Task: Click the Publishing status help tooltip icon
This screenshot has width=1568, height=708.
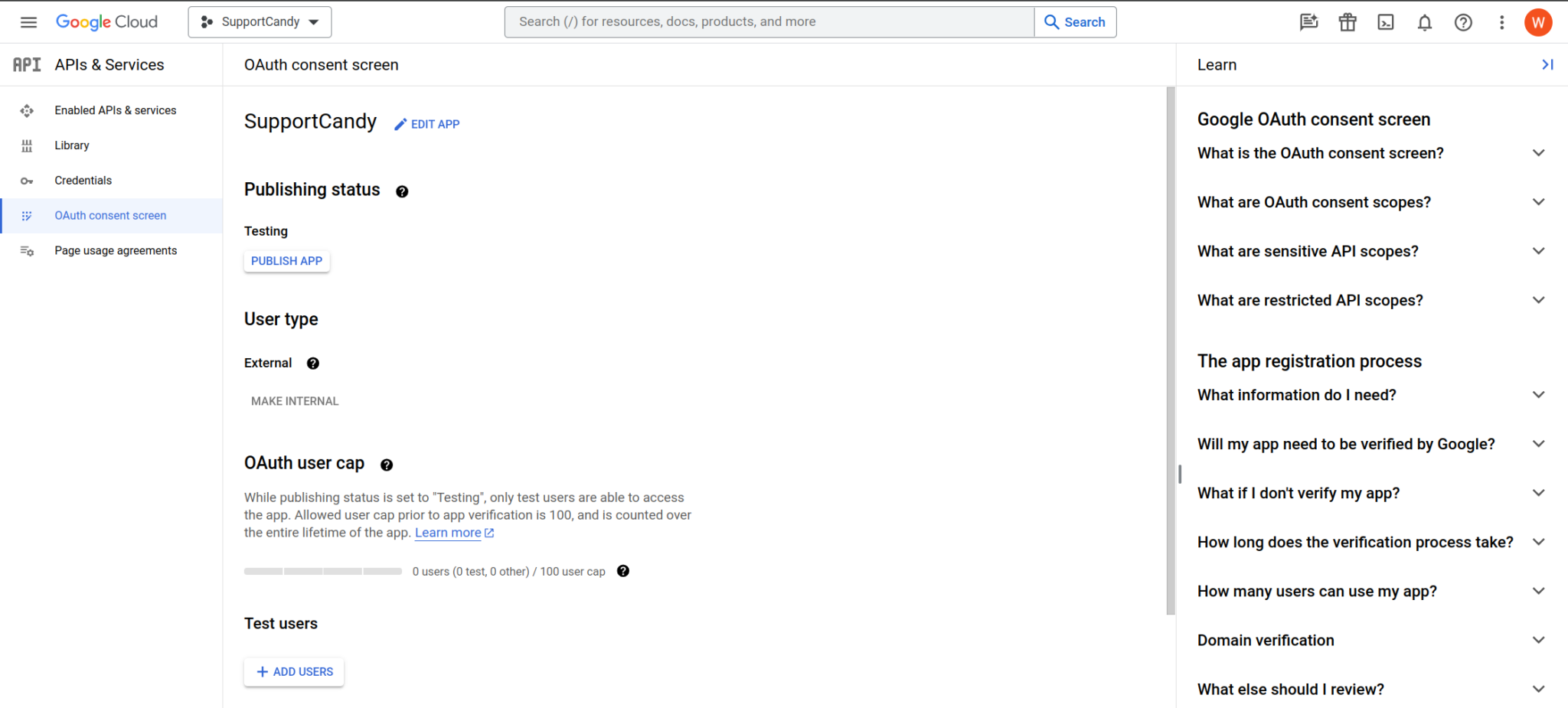Action: (x=402, y=191)
